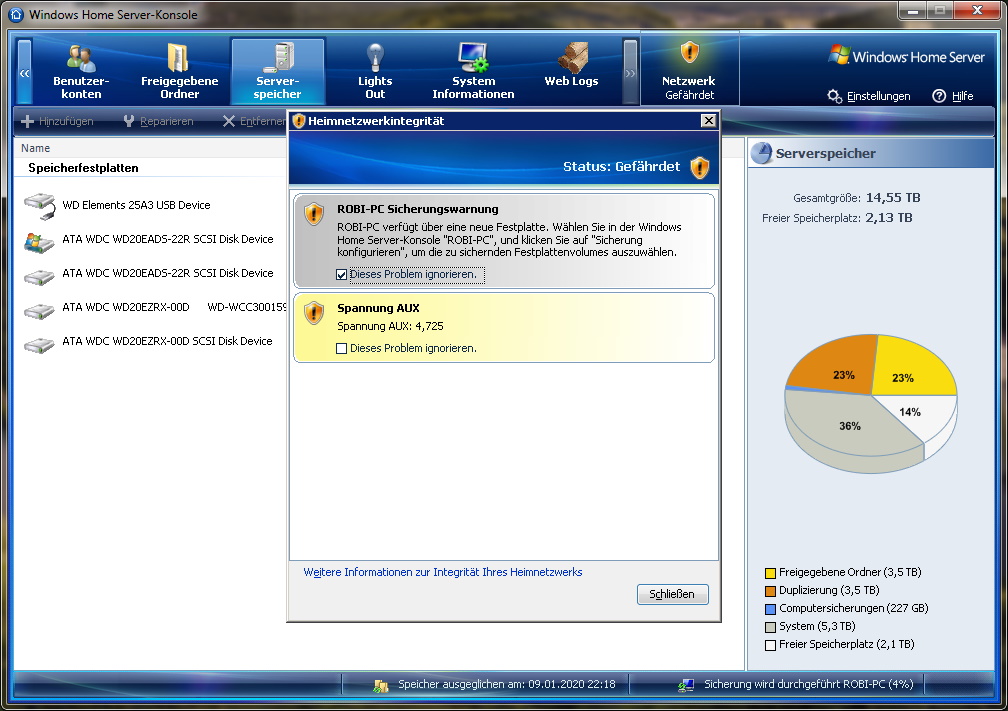Open the Benutzerkonten tab
Viewport: 1008px width, 711px height.
tap(81, 71)
